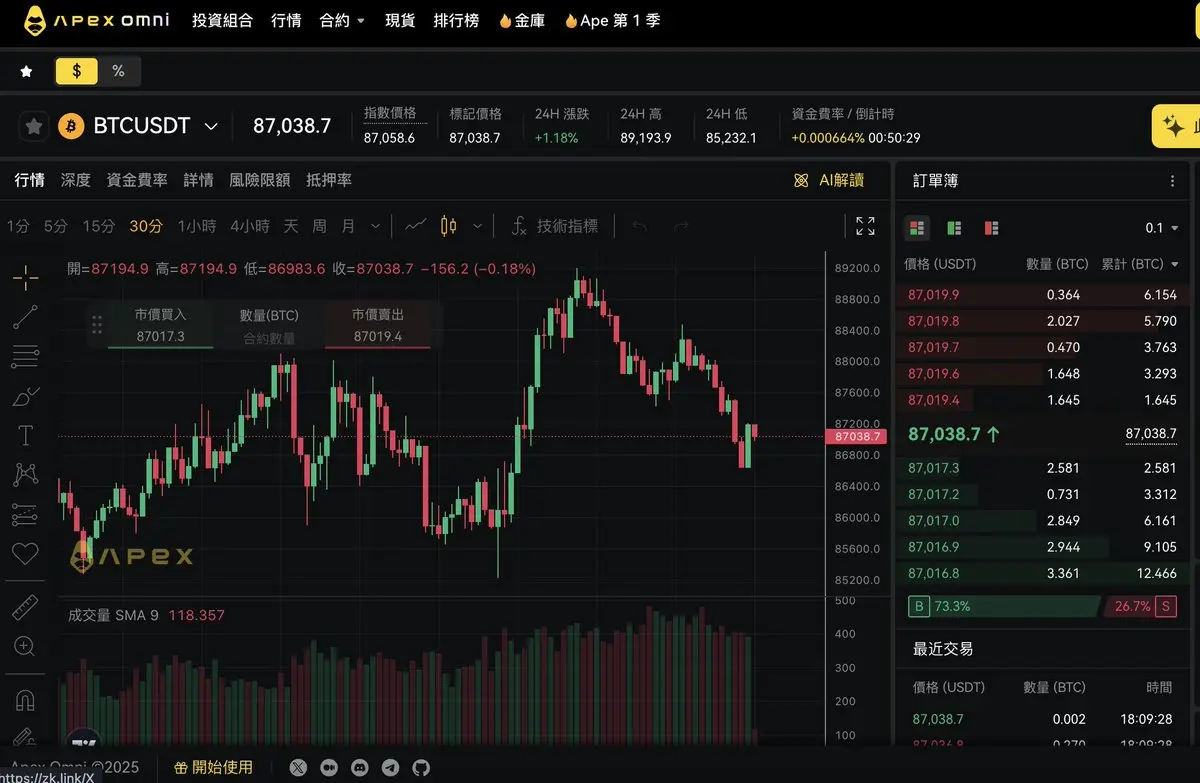Expand the chart type dropdown arrow

[477, 226]
